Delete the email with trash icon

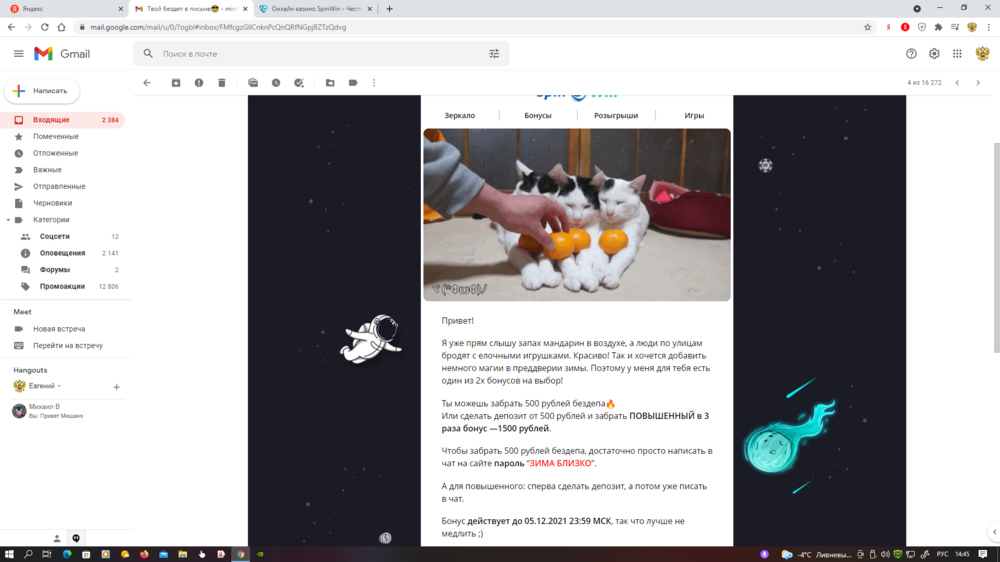tap(222, 83)
